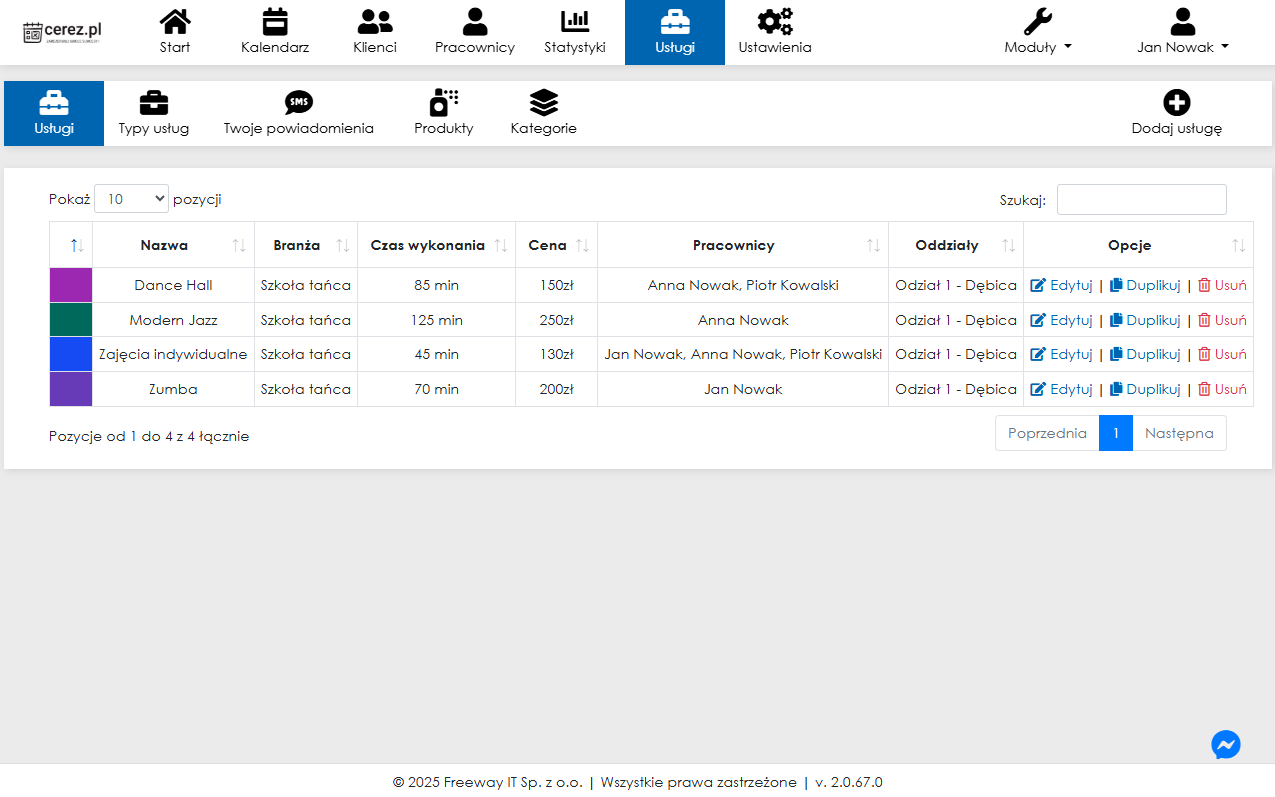Delete the Zumba service
The image size is (1275, 797).
[x=1222, y=389]
